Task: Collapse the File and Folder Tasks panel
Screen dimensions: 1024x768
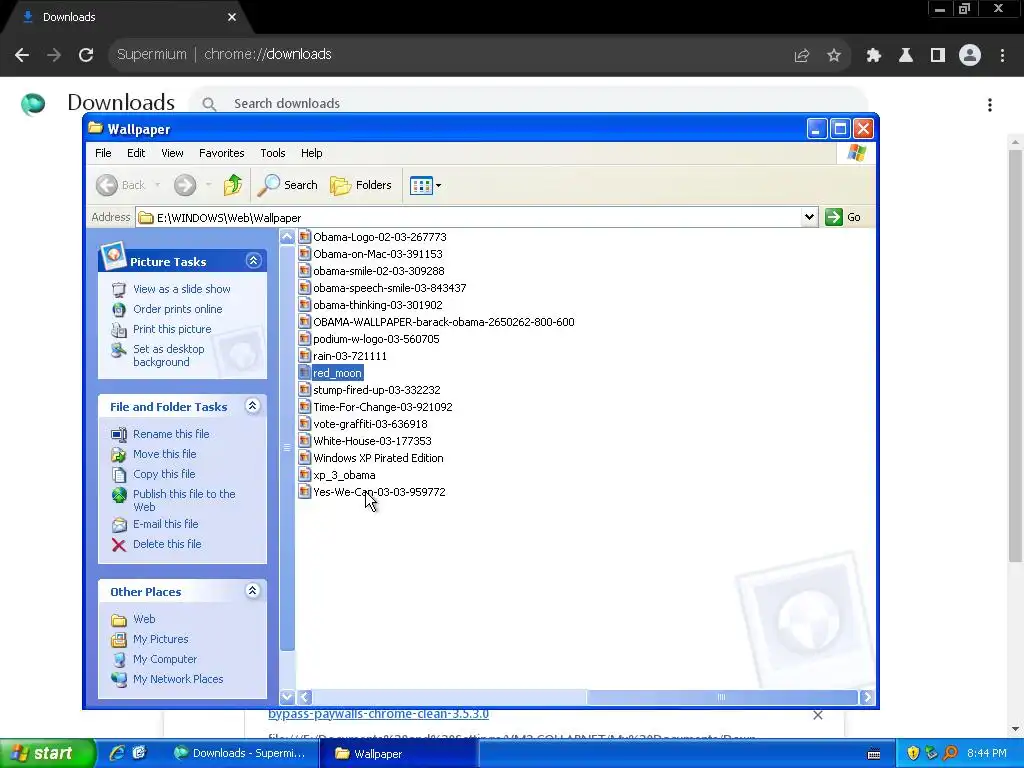Action: 253,406
